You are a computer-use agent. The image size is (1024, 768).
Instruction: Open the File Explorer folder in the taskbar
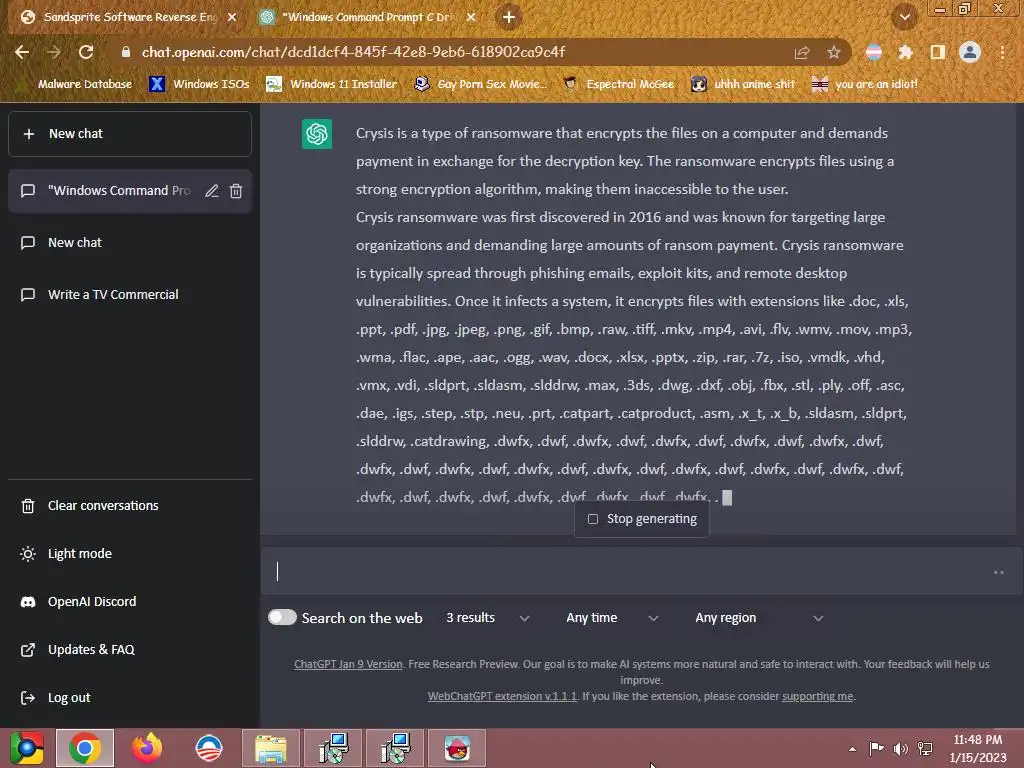[x=271, y=748]
